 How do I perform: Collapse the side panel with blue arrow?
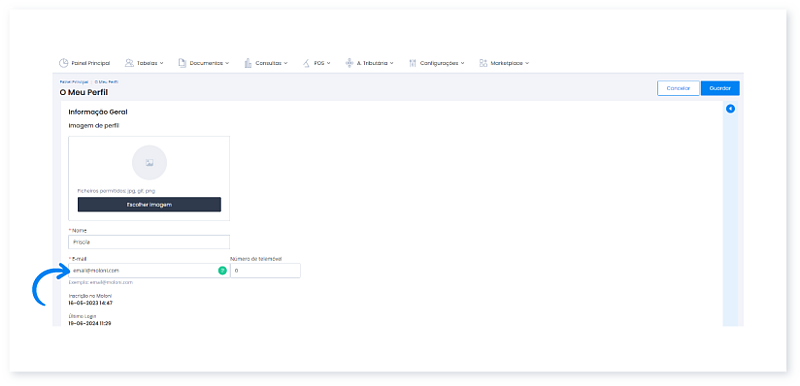coord(730,109)
